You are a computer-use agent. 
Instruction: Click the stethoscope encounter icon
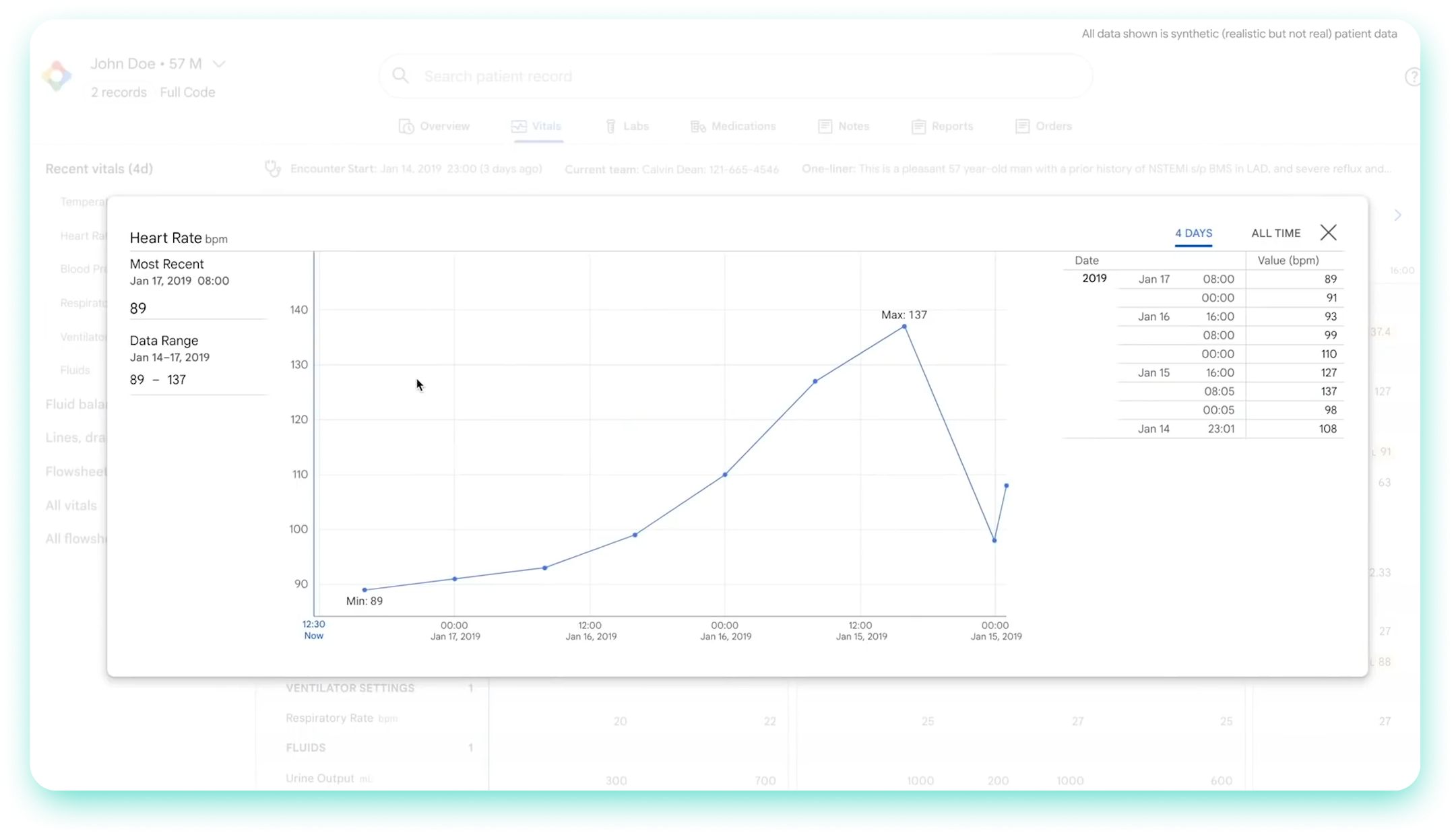point(273,168)
